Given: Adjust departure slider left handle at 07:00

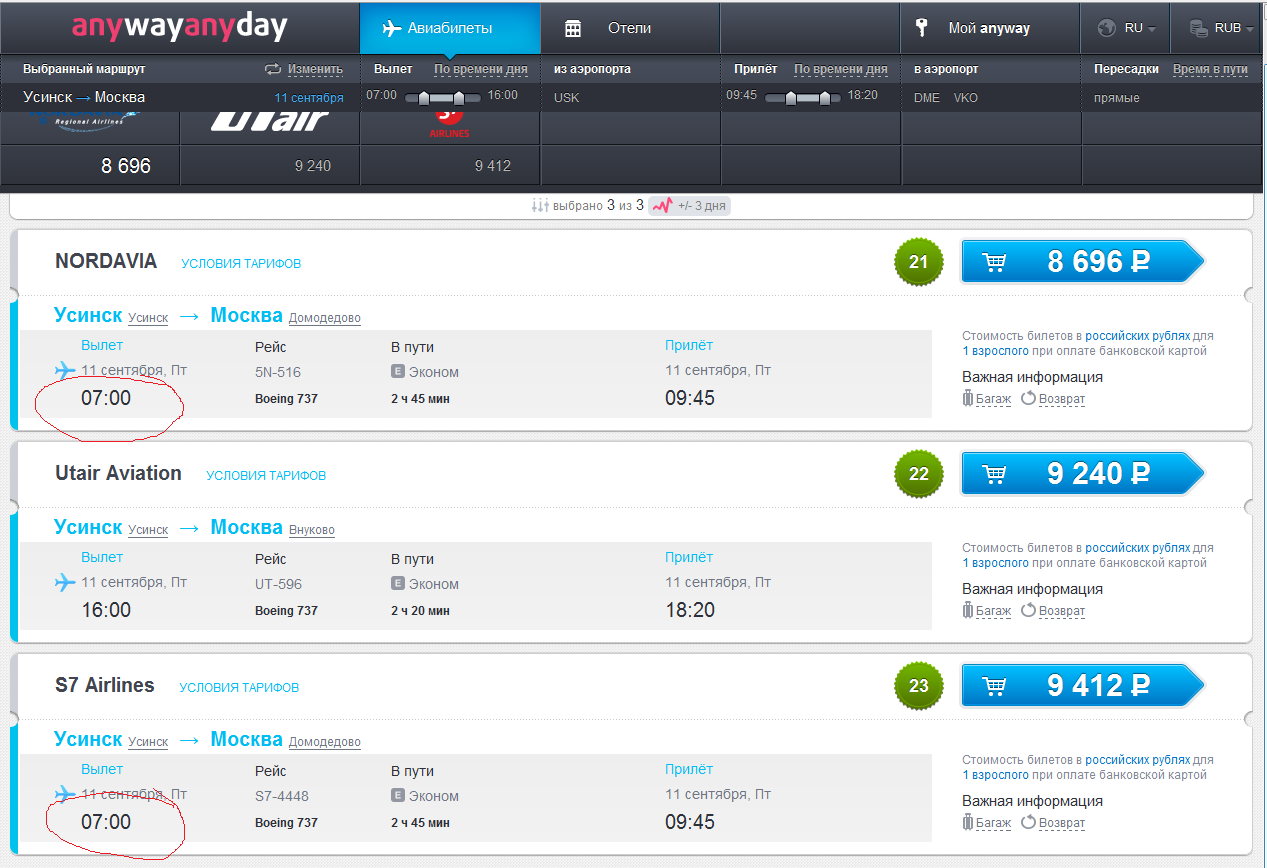Looking at the screenshot, I should pos(423,97).
